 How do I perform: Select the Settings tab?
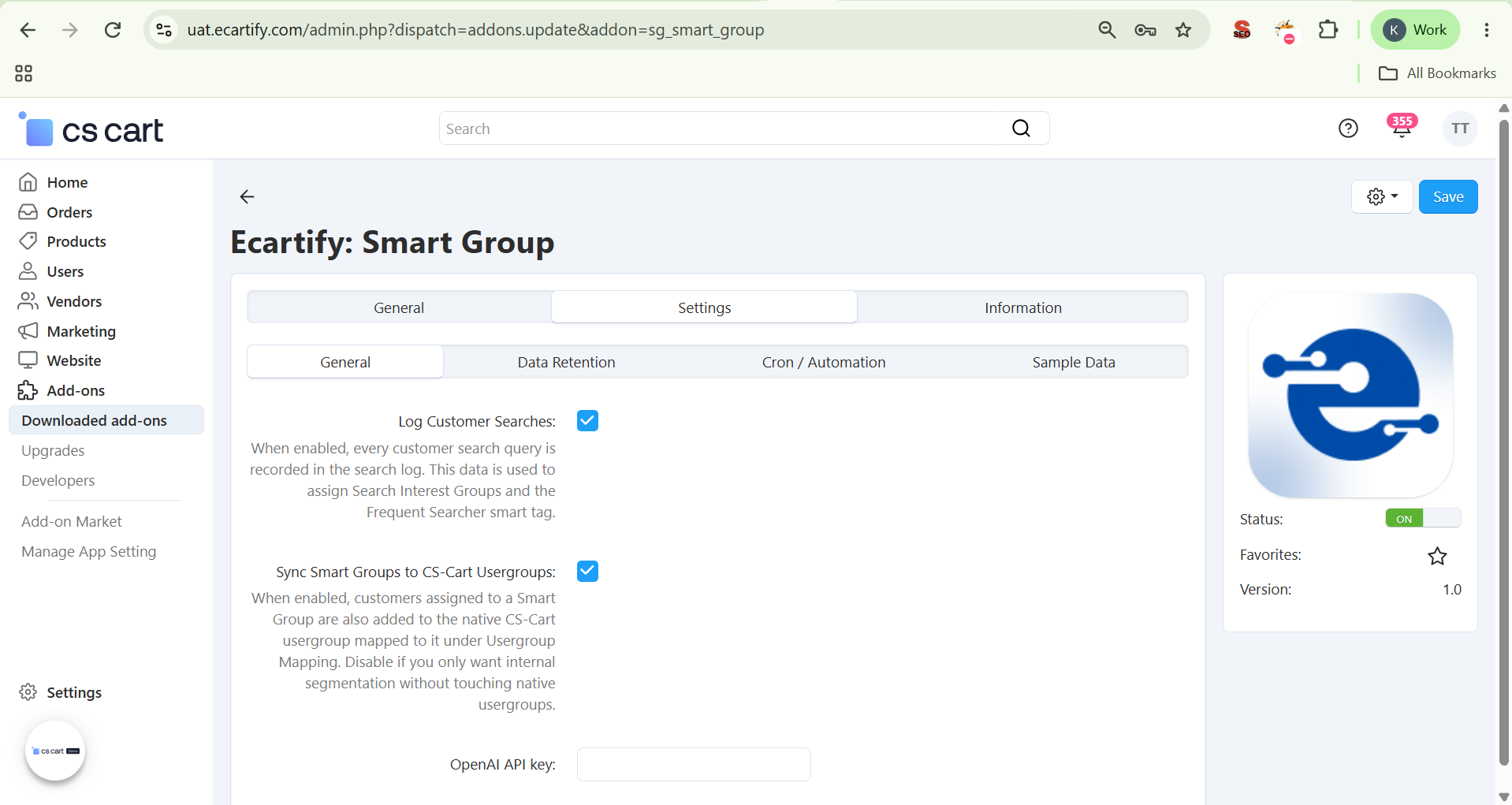coord(704,307)
